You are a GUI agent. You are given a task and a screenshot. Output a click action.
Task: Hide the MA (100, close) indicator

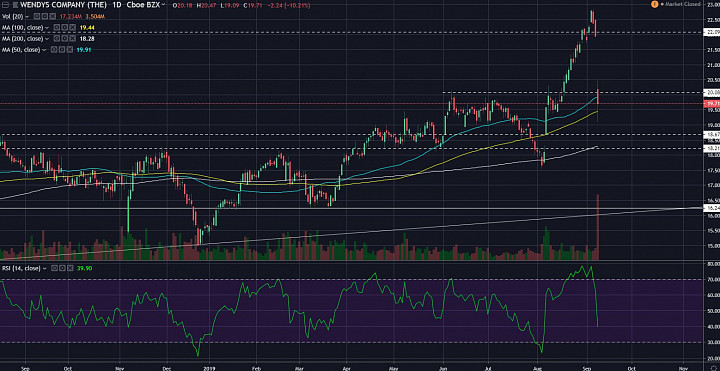57,28
